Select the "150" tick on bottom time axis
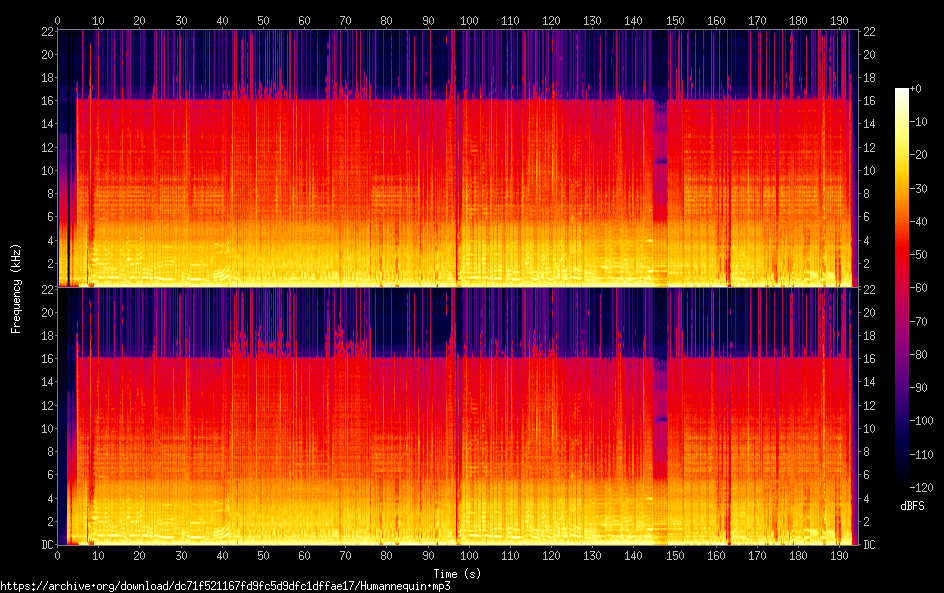 pos(675,556)
